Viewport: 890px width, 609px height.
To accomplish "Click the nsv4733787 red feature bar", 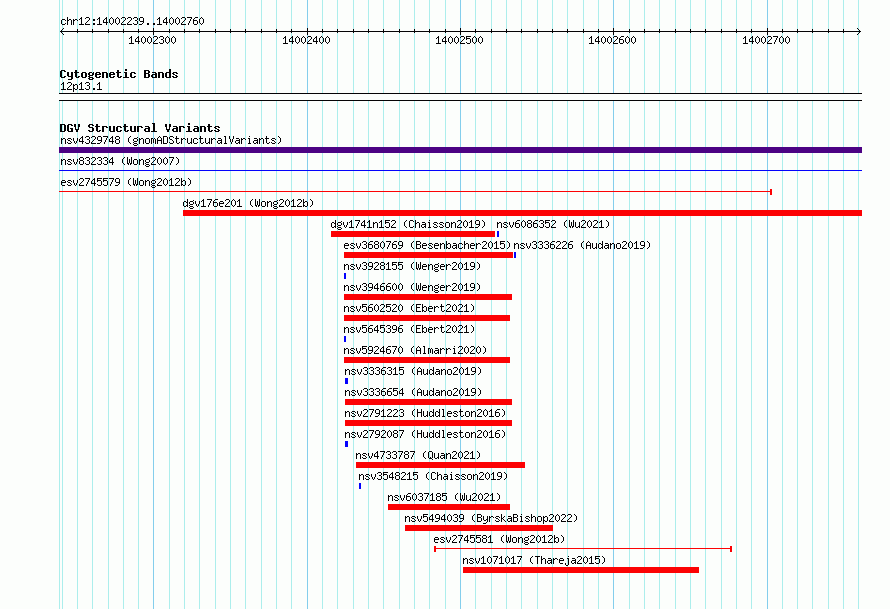I will pyautogui.click(x=440, y=465).
